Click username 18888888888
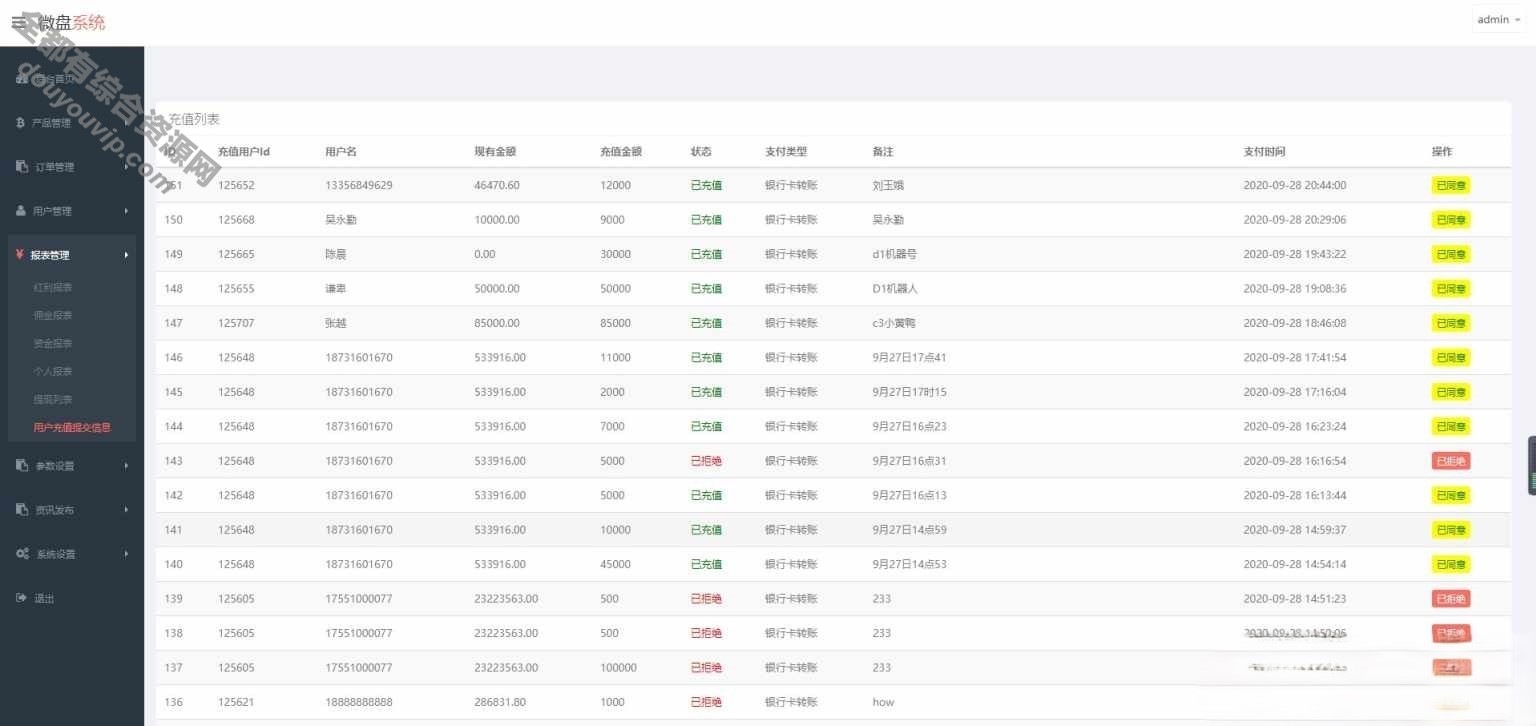Screen dimensions: 1536x726 click(359, 702)
